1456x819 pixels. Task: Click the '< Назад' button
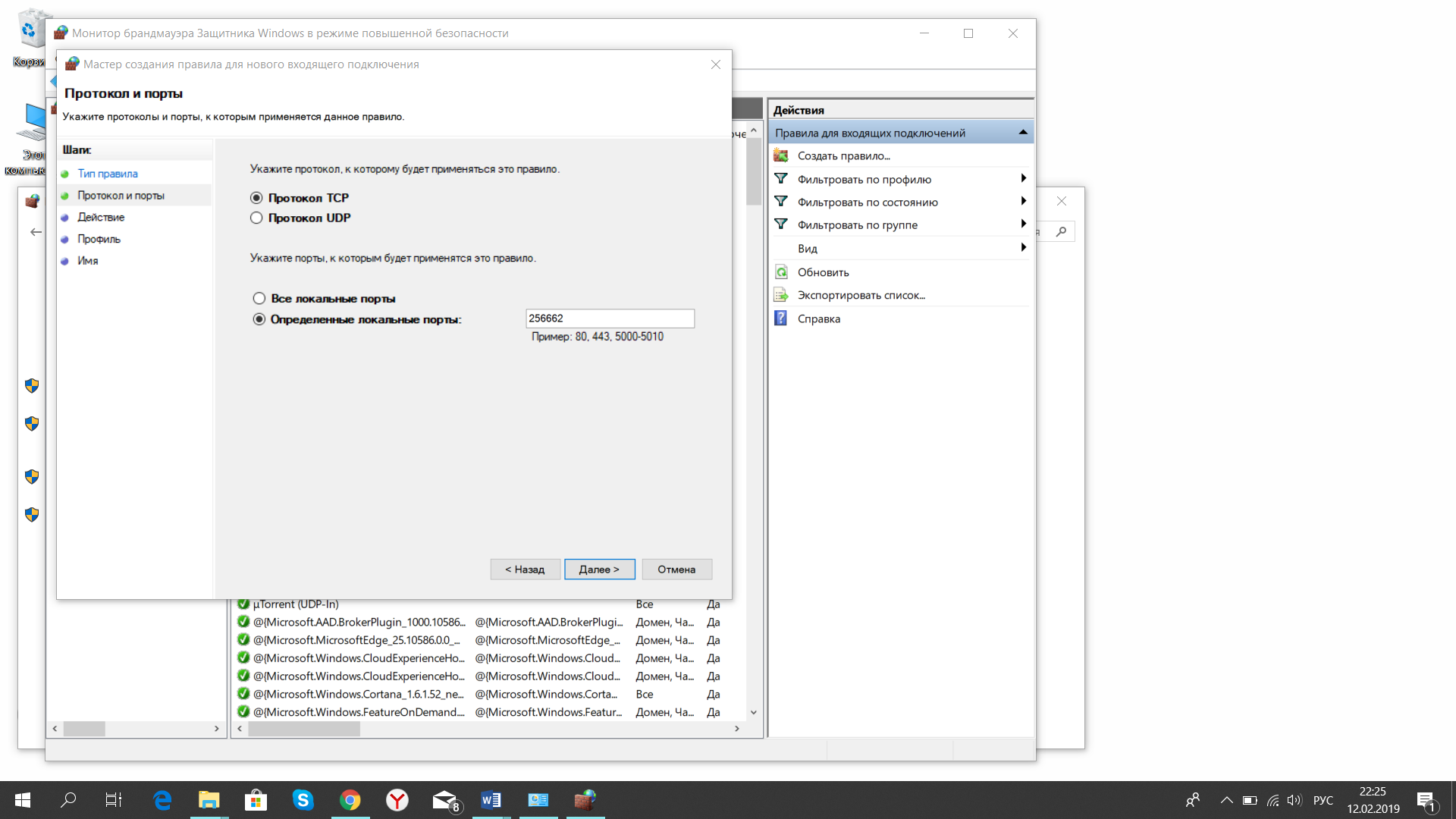pyautogui.click(x=525, y=570)
